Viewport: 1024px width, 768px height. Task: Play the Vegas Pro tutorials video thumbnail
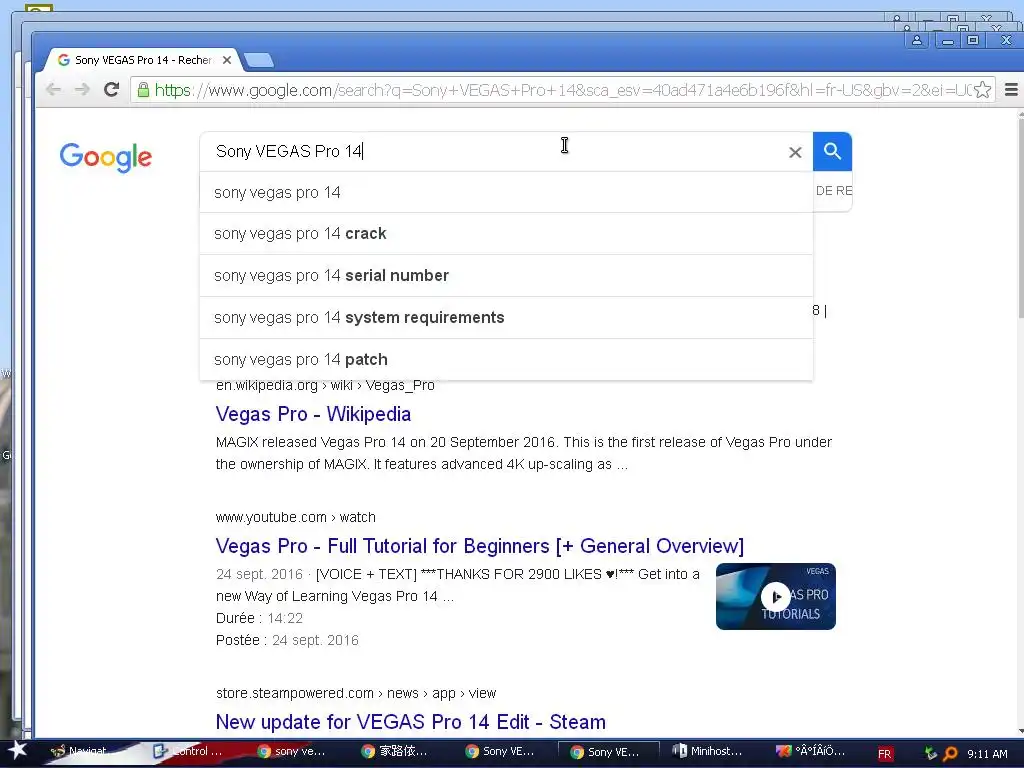click(x=775, y=596)
